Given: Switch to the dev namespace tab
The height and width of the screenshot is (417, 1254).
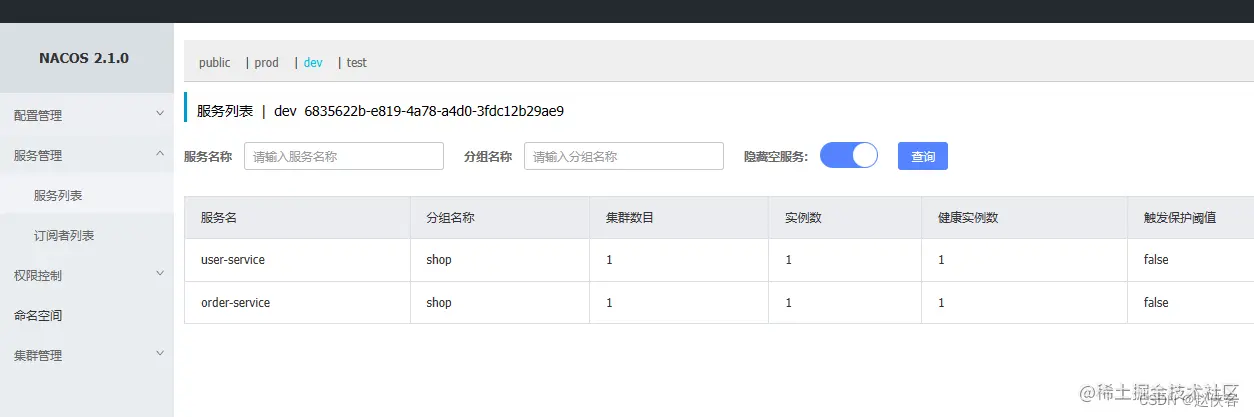Looking at the screenshot, I should point(313,62).
